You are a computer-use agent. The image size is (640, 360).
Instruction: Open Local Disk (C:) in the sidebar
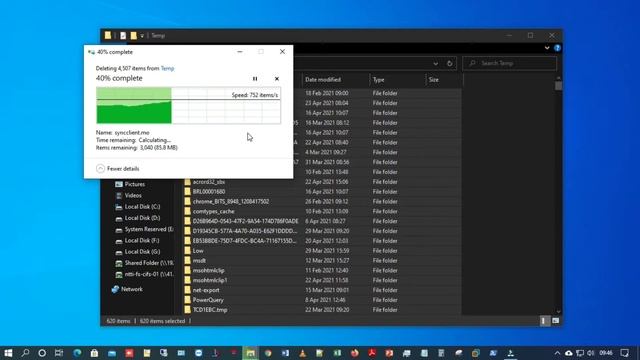(x=142, y=207)
